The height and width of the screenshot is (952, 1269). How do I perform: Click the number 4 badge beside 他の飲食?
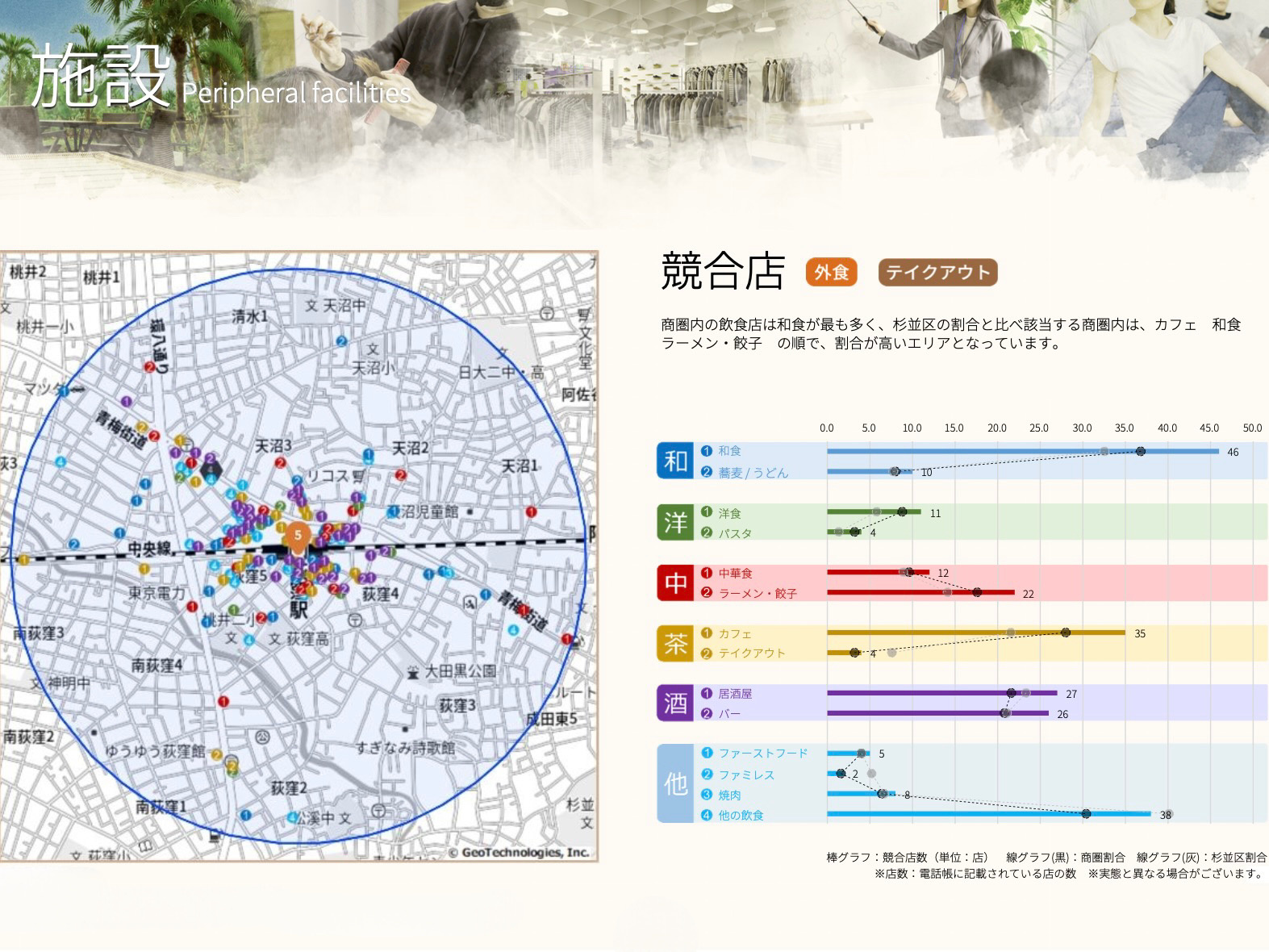tap(707, 815)
